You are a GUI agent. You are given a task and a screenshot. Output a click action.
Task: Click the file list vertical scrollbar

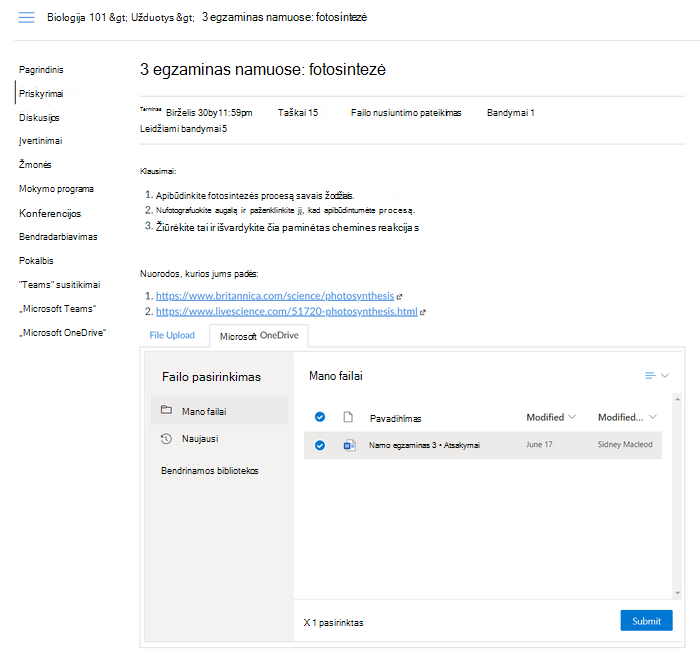click(x=678, y=496)
